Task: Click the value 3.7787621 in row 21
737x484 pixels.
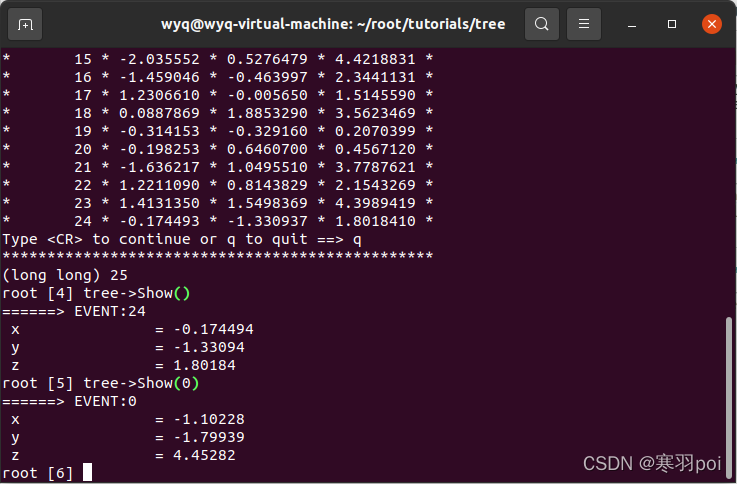Action: 375,167
